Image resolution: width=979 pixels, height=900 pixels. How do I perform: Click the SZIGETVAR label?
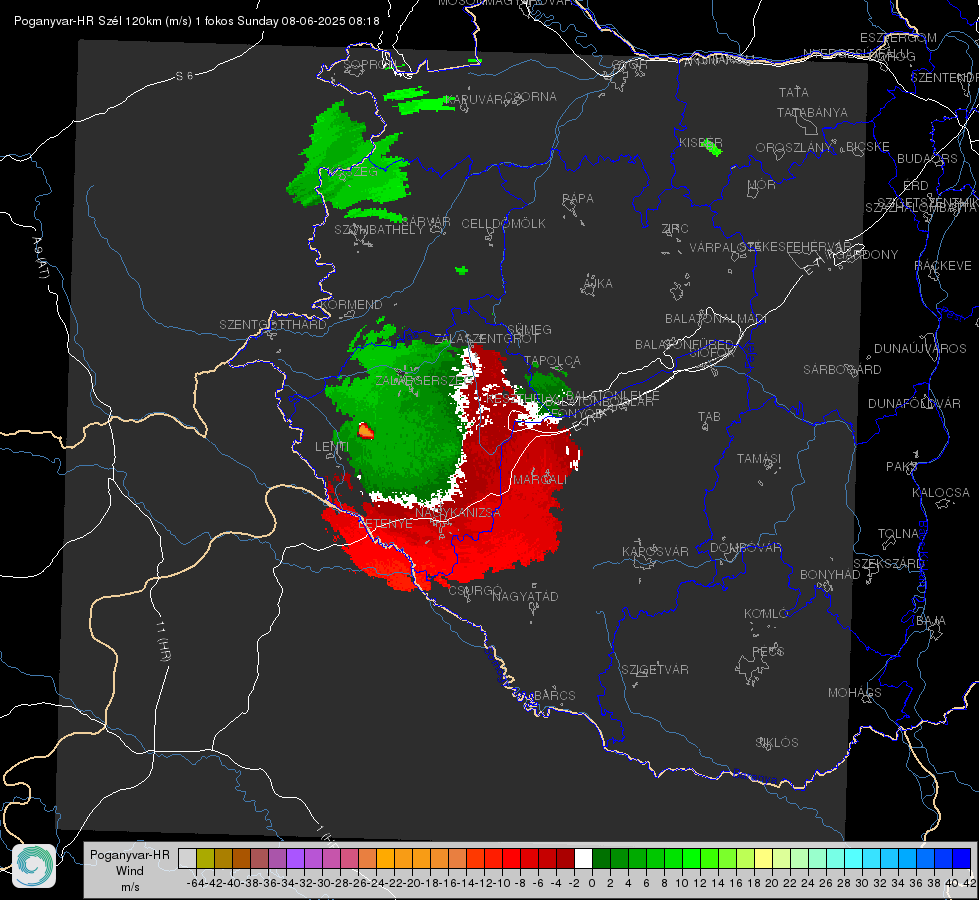click(654, 670)
